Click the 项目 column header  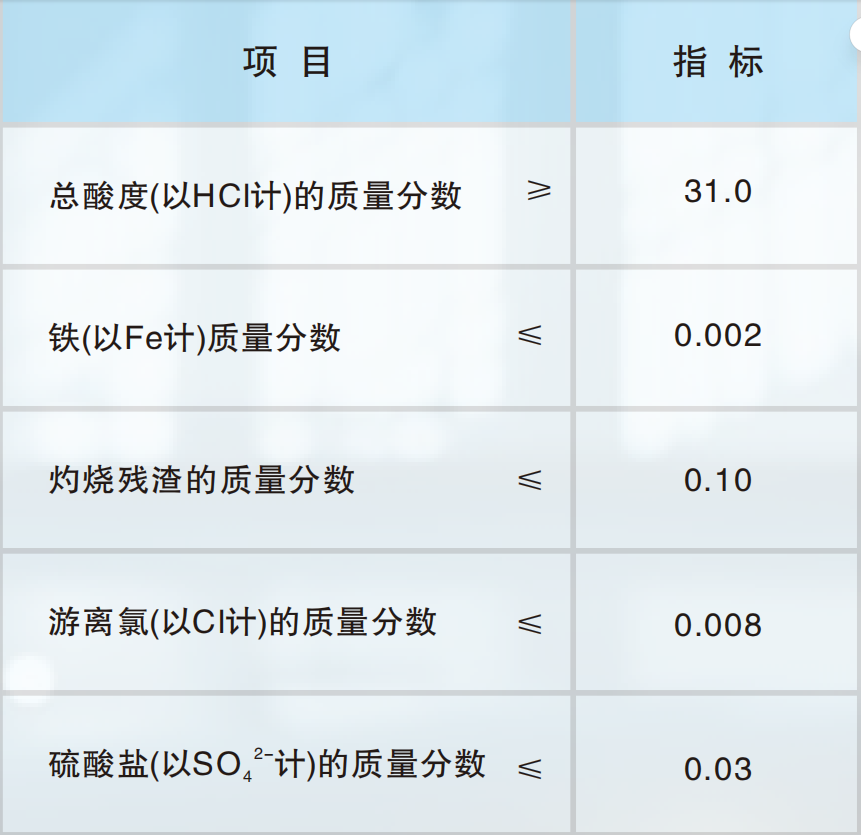[x=287, y=61]
